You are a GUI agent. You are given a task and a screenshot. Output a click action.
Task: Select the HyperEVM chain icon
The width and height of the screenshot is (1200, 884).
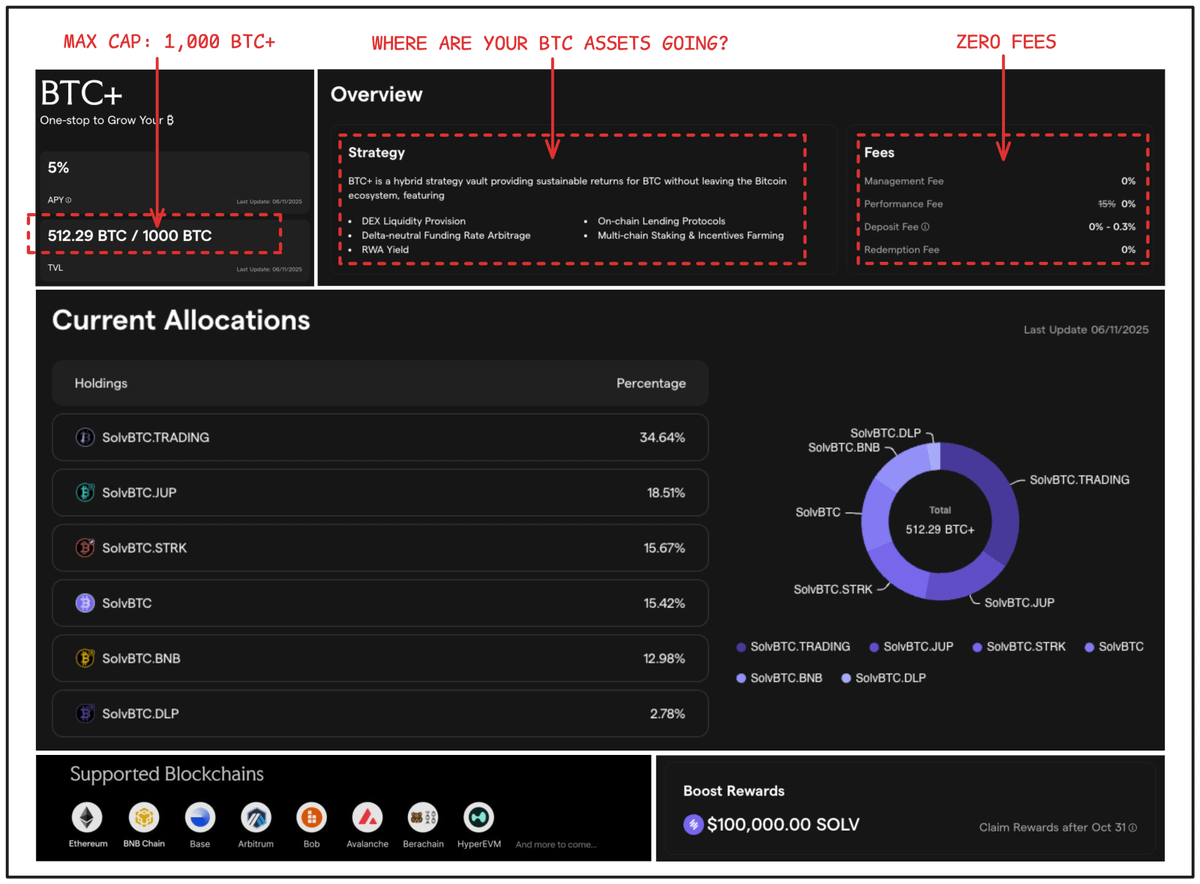pos(479,817)
